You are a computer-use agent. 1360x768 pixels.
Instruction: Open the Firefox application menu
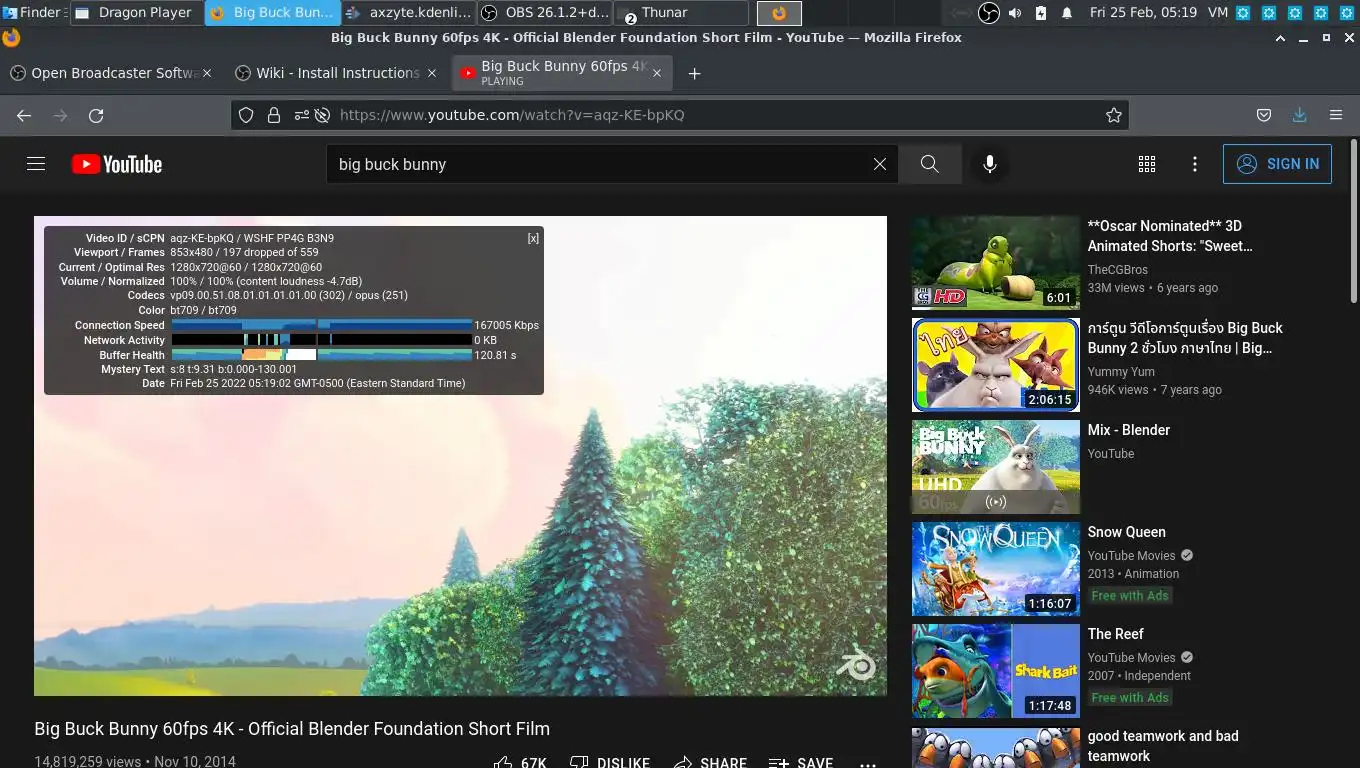(1336, 115)
